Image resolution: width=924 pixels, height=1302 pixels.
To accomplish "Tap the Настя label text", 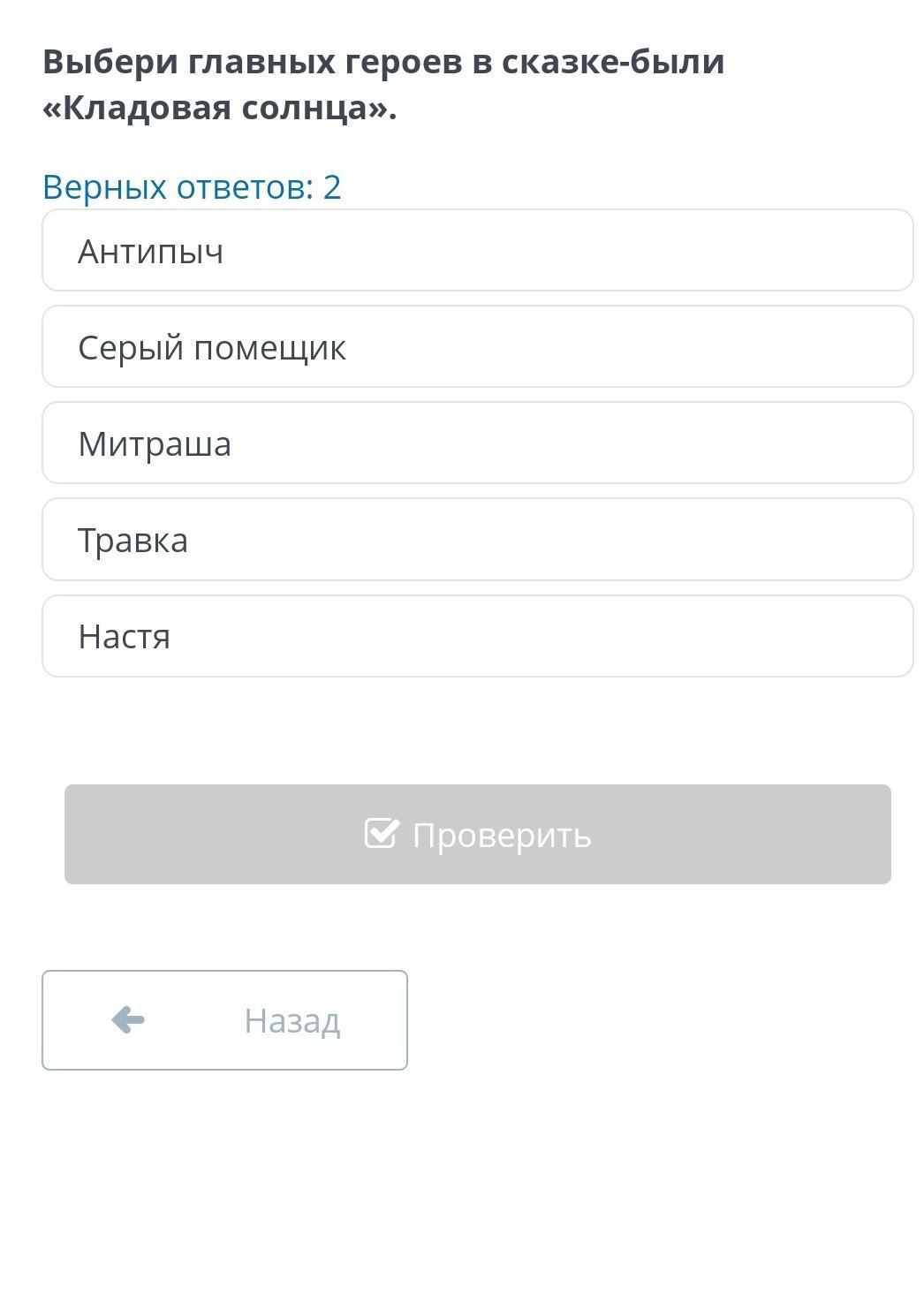I will (125, 637).
